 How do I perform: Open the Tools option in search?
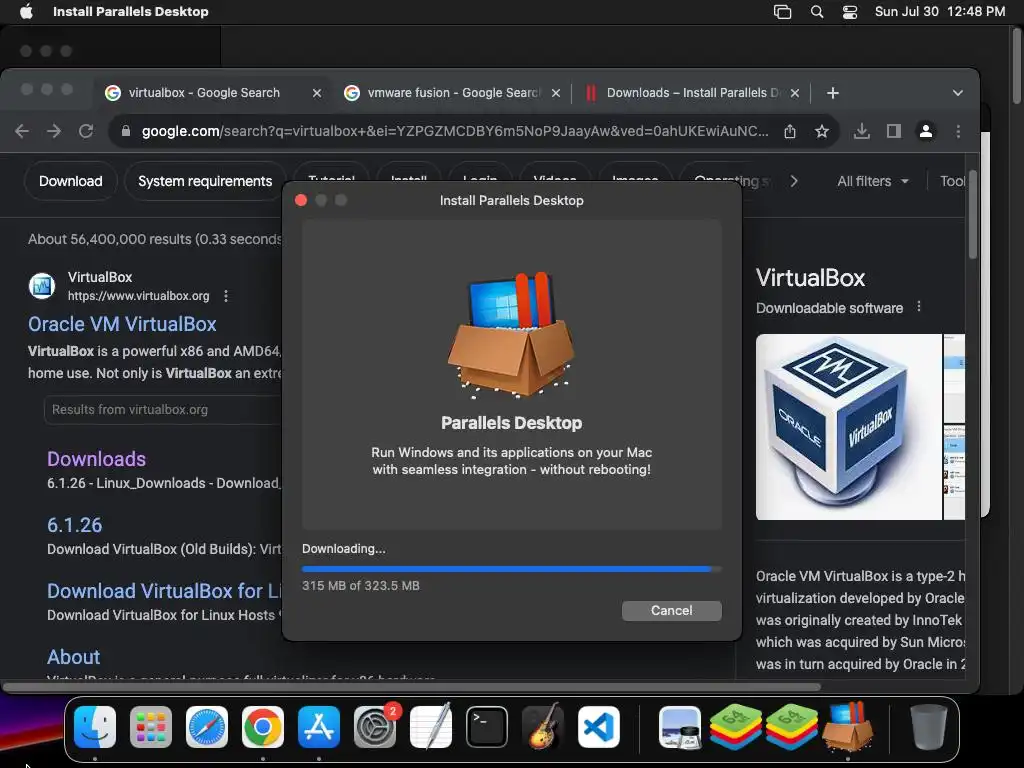[952, 181]
